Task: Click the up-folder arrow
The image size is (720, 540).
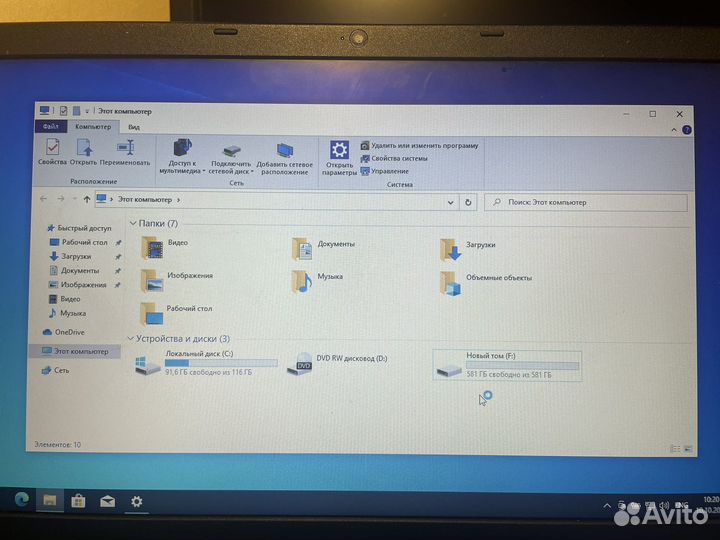Action: click(x=87, y=199)
